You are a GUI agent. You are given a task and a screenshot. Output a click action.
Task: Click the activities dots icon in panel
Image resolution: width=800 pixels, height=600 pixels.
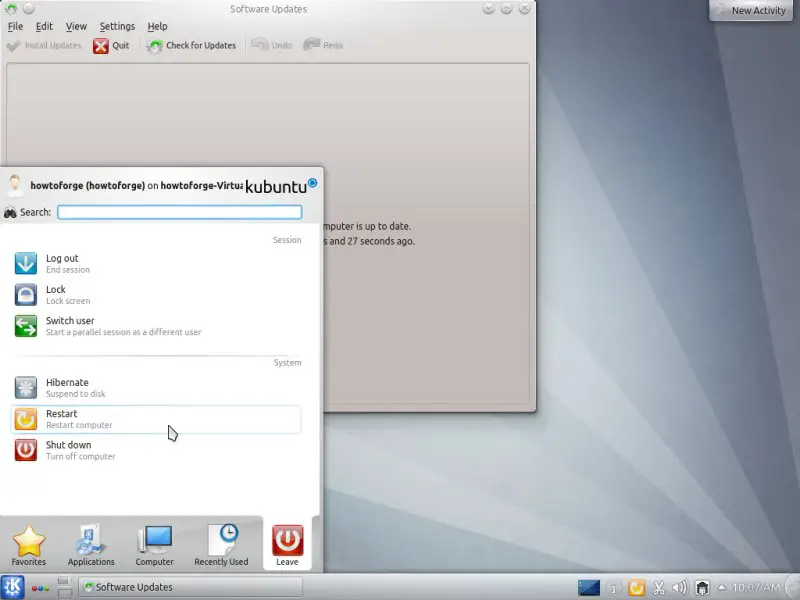pos(40,588)
